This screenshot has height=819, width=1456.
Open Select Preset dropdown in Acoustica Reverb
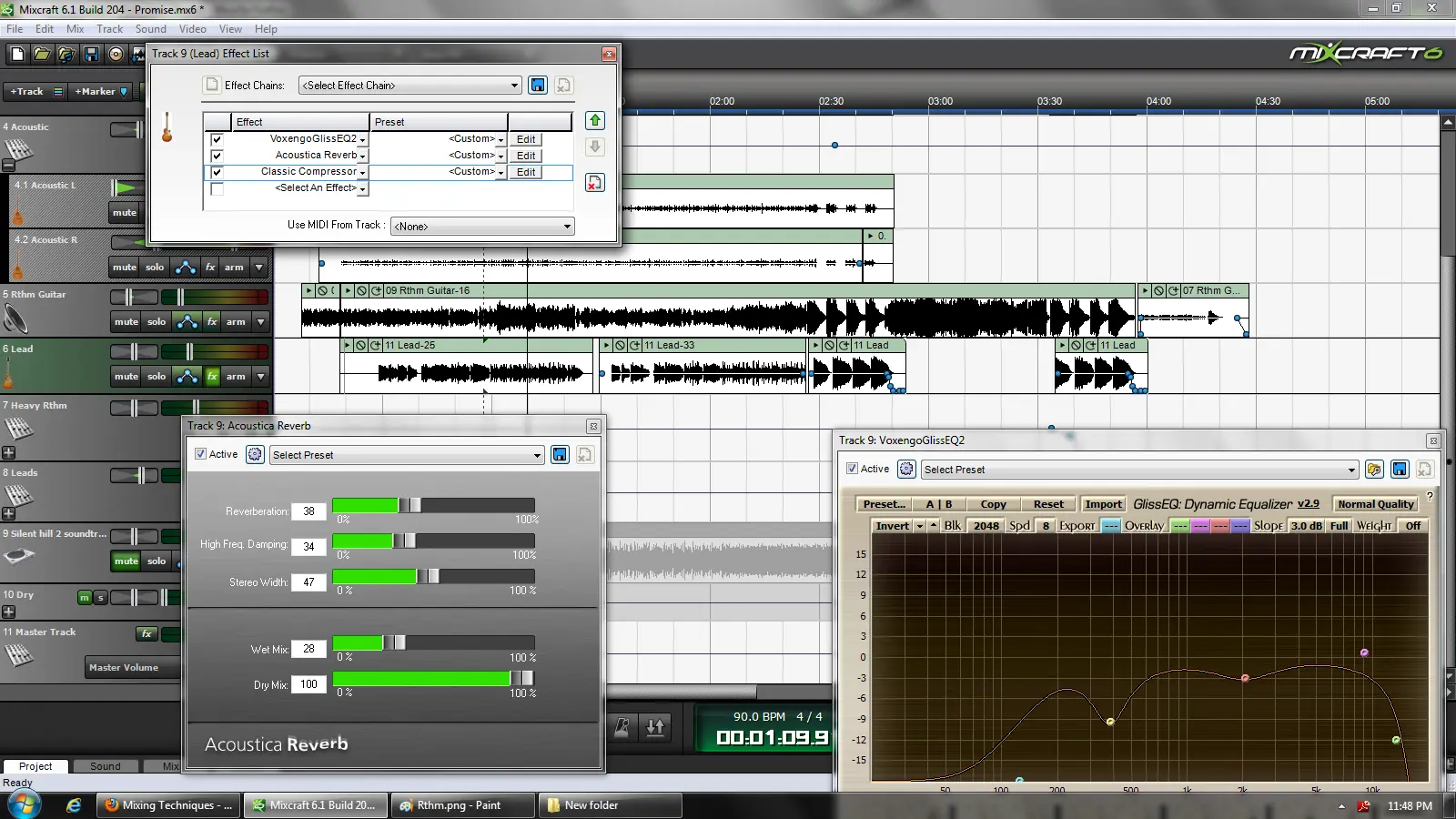(x=407, y=455)
